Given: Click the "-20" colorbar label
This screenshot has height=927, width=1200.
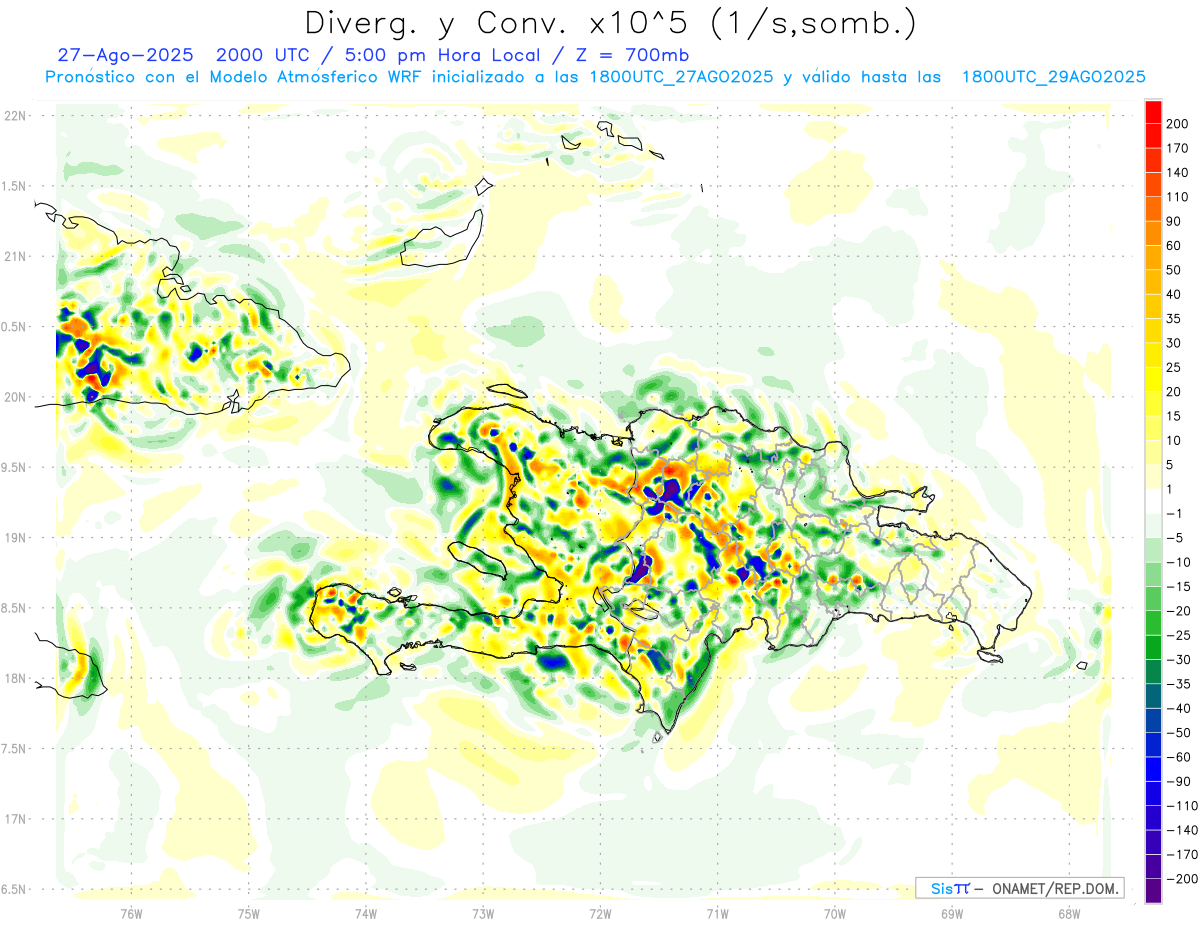Looking at the screenshot, I should (1181, 611).
